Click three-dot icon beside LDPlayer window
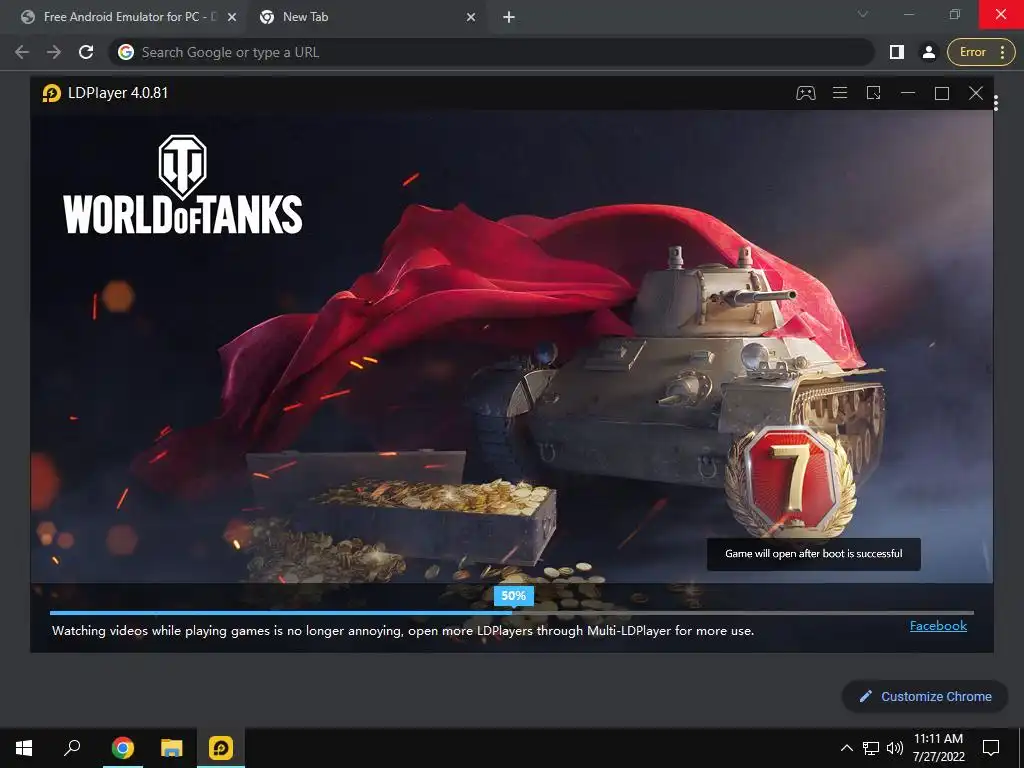Screen dimensions: 1024x768 click(996, 103)
